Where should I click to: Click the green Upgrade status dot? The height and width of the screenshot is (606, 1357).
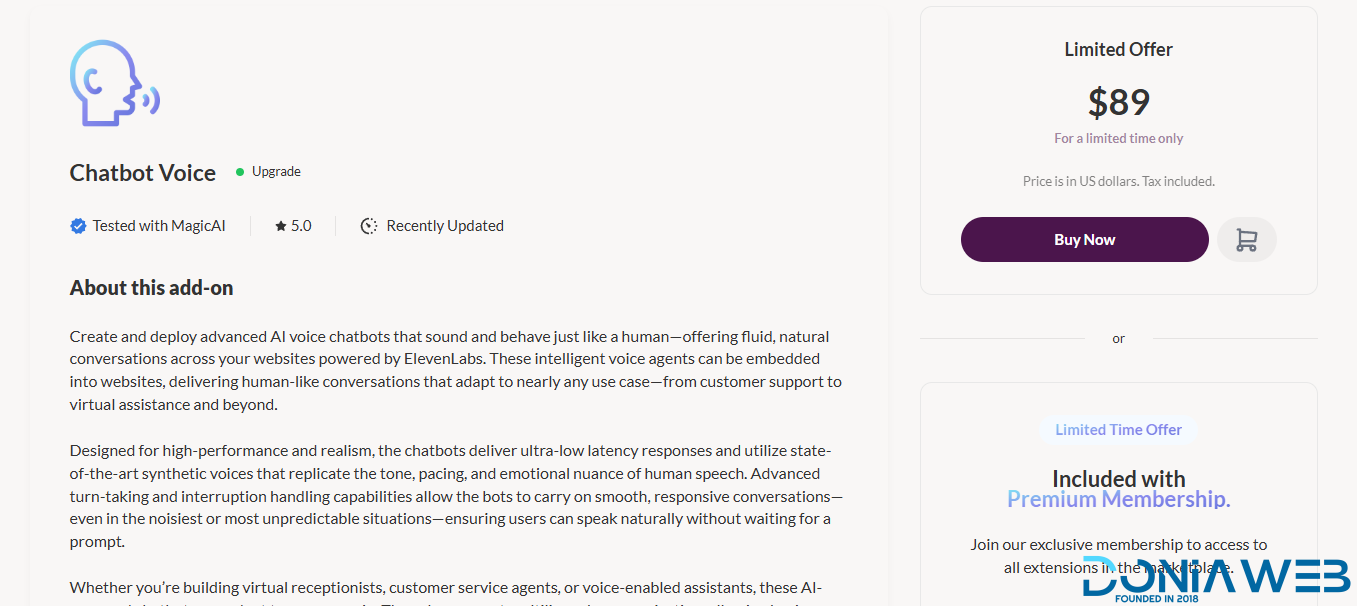point(240,172)
